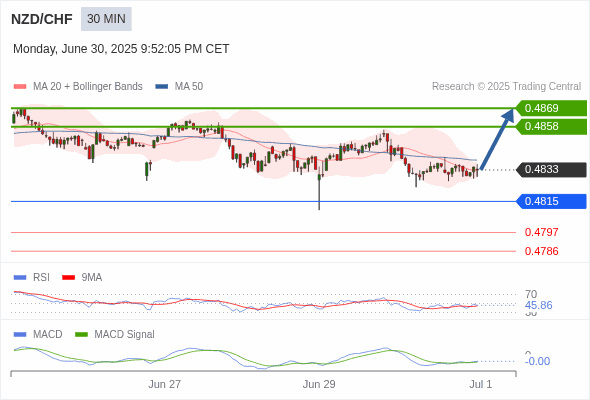Click the blue MA 50 legend swatch
Viewport: 590px width, 400px height.
pos(161,87)
